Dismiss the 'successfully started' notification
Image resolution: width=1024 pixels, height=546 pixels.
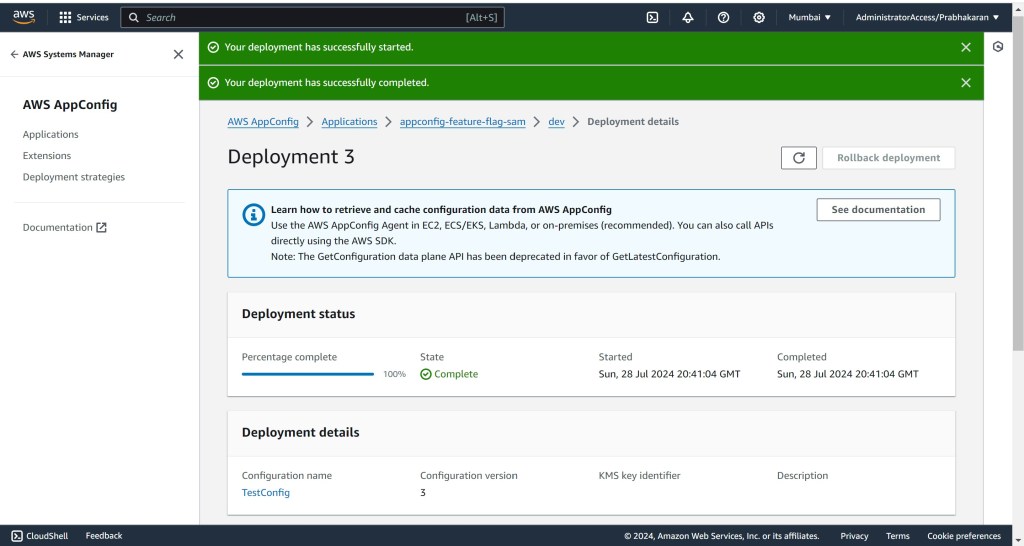click(965, 47)
